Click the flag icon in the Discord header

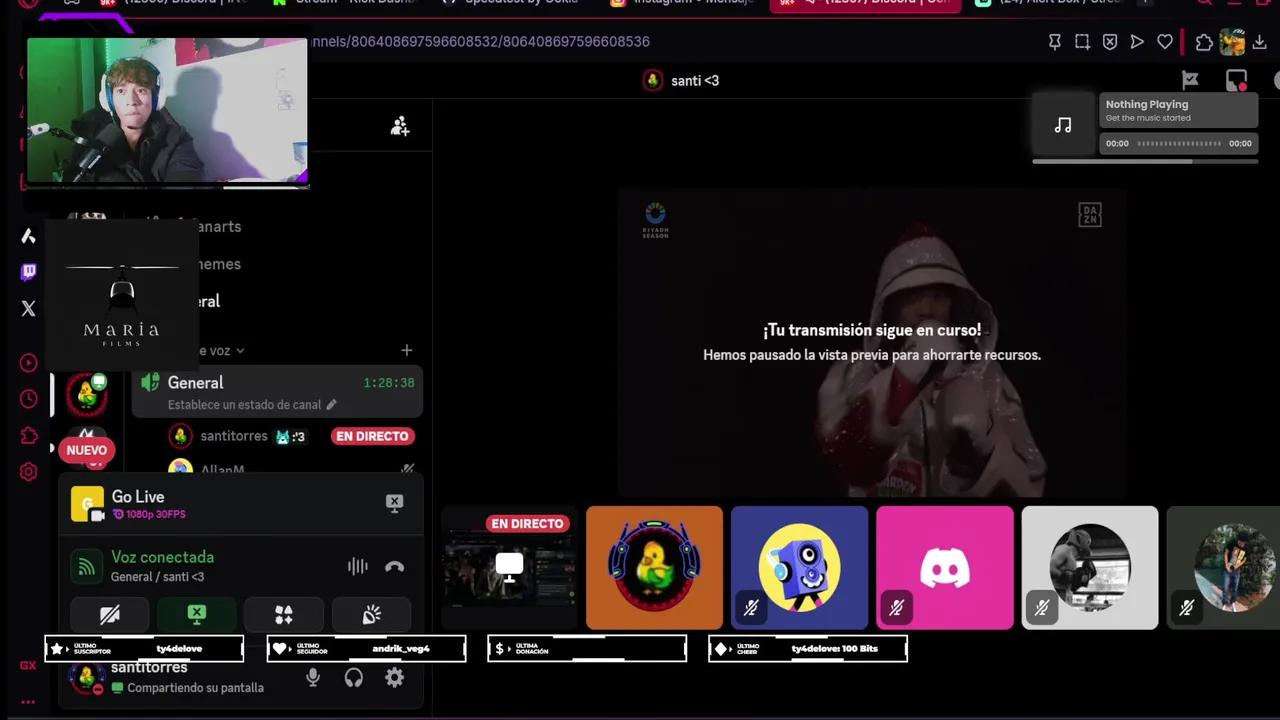click(1190, 80)
